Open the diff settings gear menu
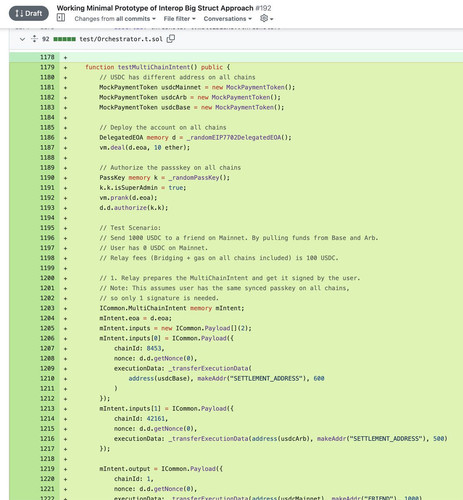Image resolution: width=463 pixels, height=500 pixels. coord(266,18)
